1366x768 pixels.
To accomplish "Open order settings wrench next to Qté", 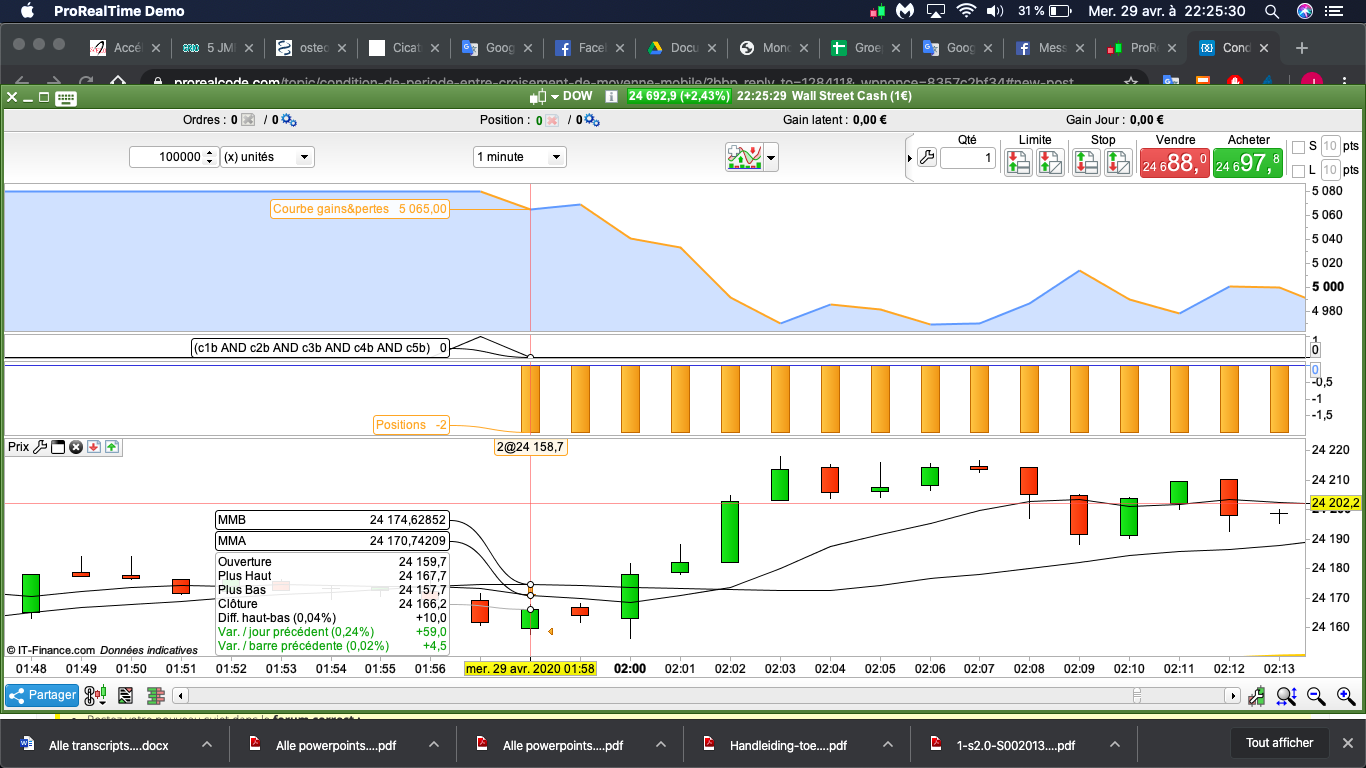I will coord(927,158).
